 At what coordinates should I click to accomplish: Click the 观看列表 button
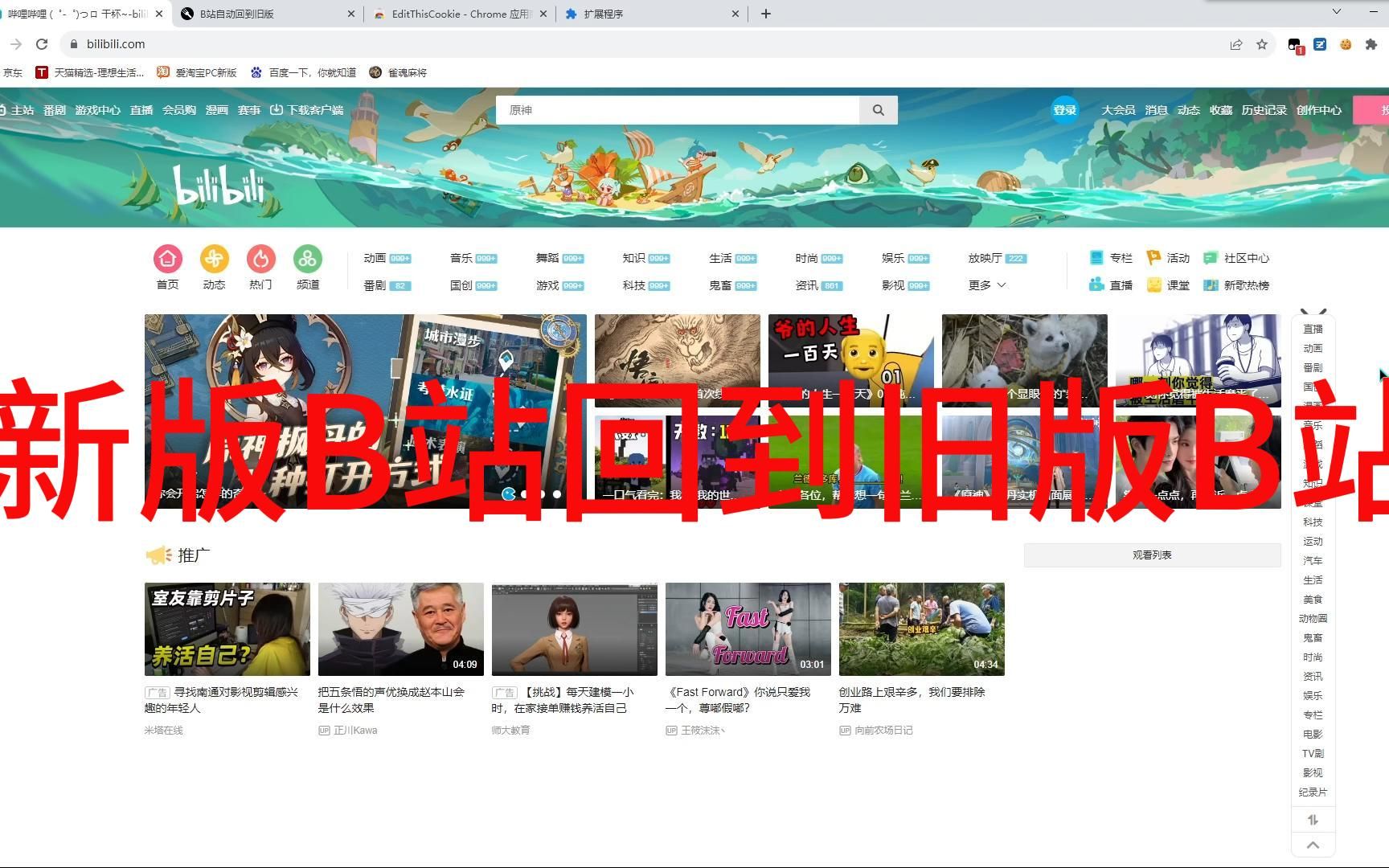1152,555
